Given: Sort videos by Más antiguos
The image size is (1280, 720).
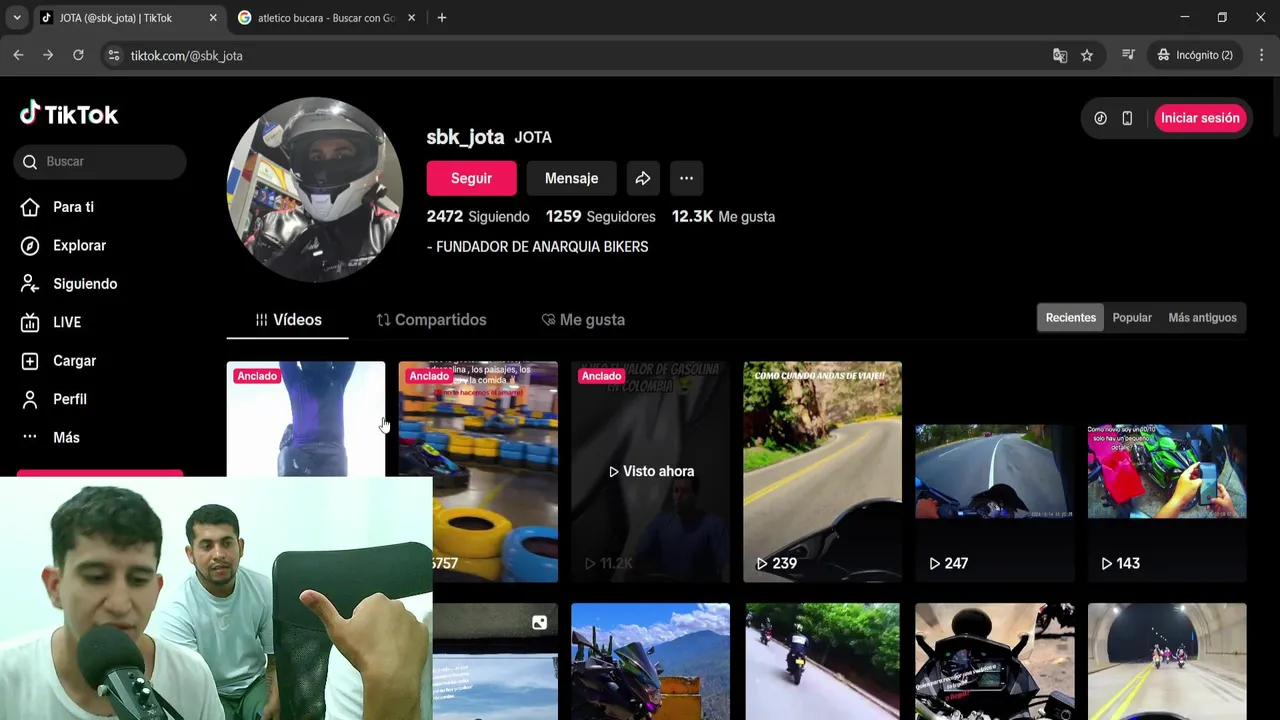Looking at the screenshot, I should (x=1202, y=318).
